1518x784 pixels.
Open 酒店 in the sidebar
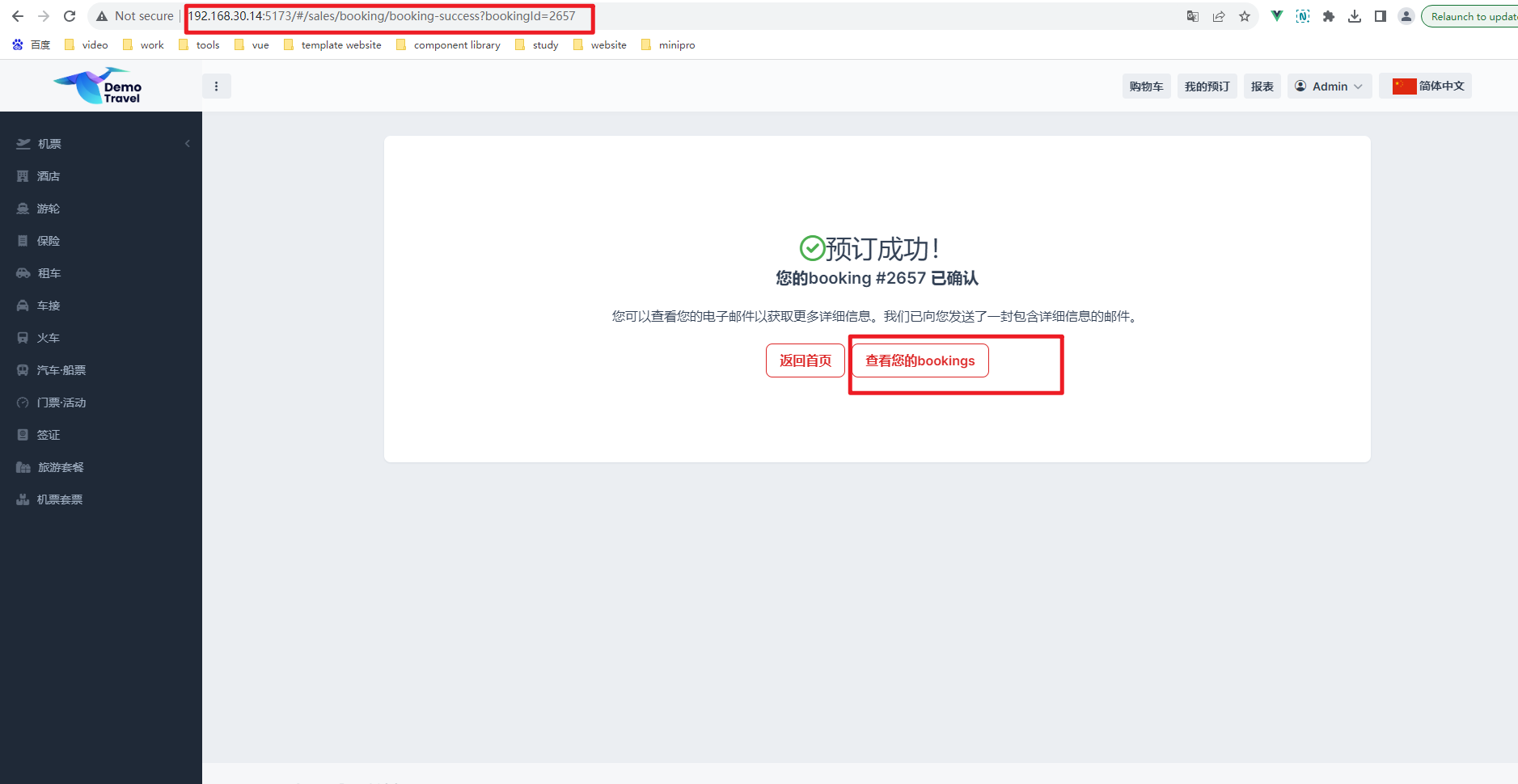(49, 176)
